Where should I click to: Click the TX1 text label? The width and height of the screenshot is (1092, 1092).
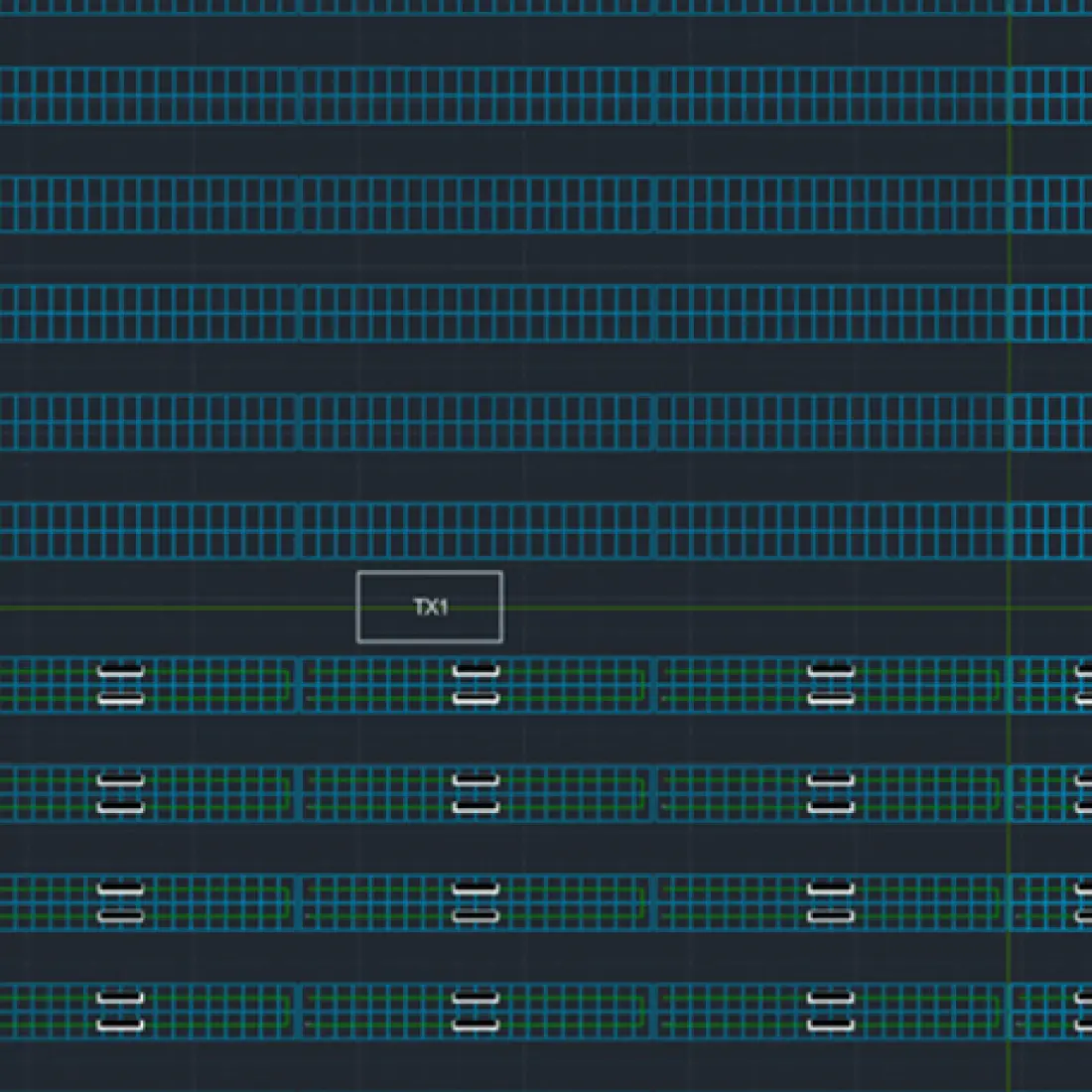[x=431, y=607]
